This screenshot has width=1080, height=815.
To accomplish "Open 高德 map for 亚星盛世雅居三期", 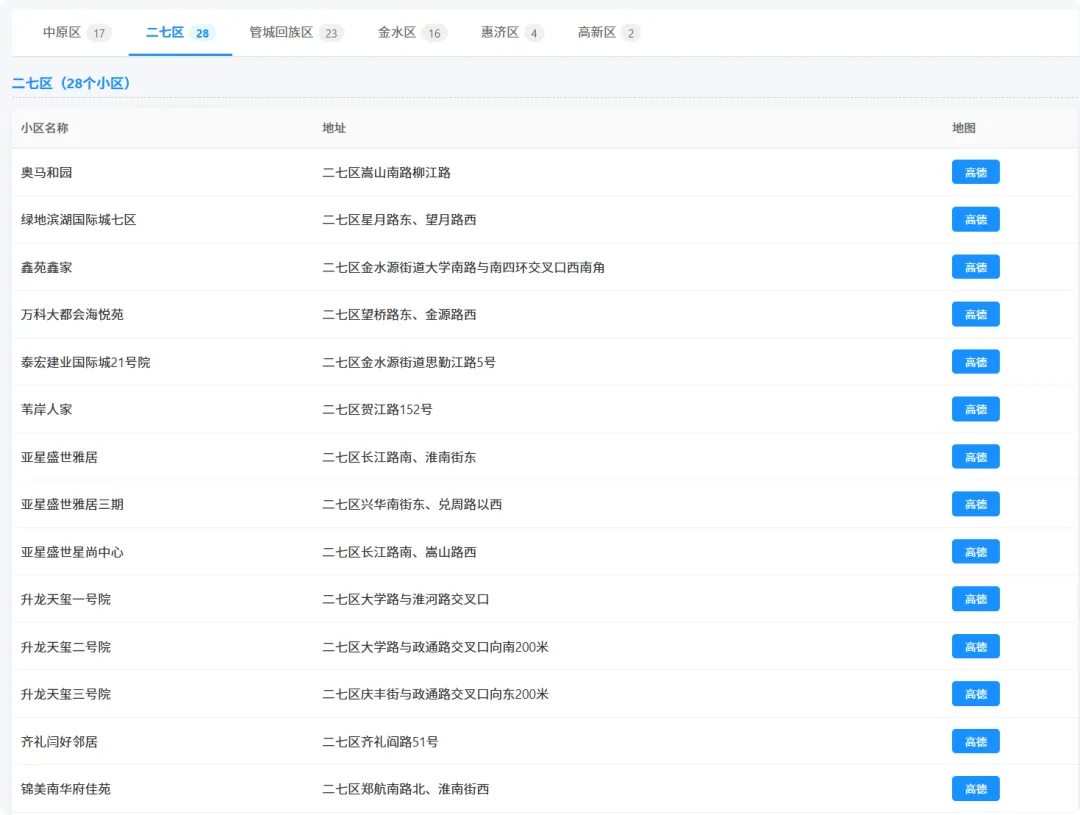I will [x=975, y=504].
